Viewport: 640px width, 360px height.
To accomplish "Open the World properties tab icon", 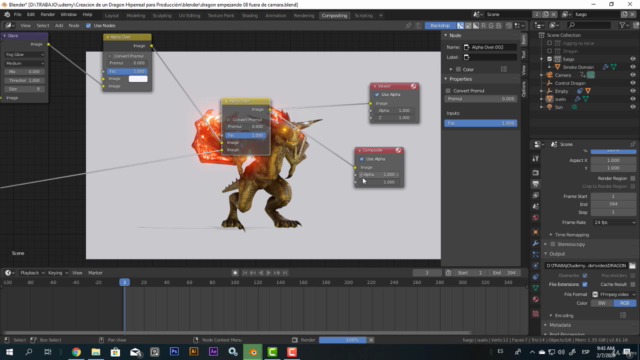I will point(536,218).
